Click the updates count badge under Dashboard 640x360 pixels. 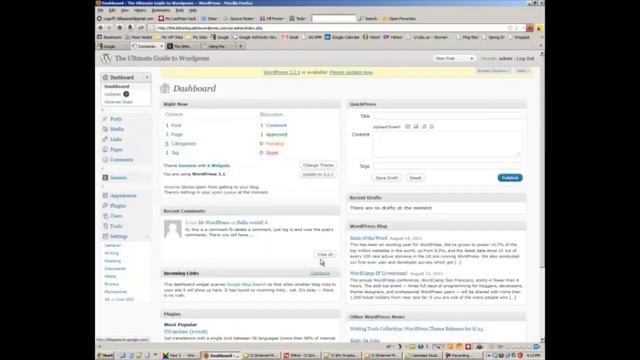(126, 94)
